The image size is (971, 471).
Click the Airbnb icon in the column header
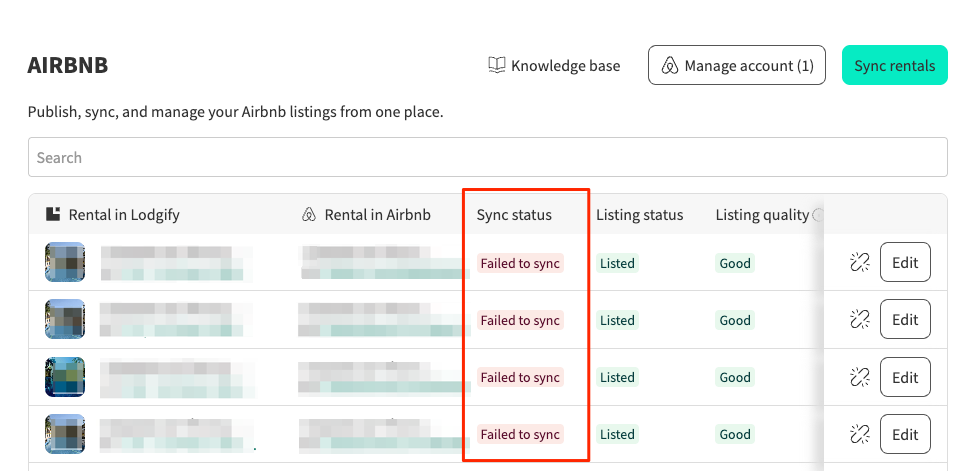309,215
